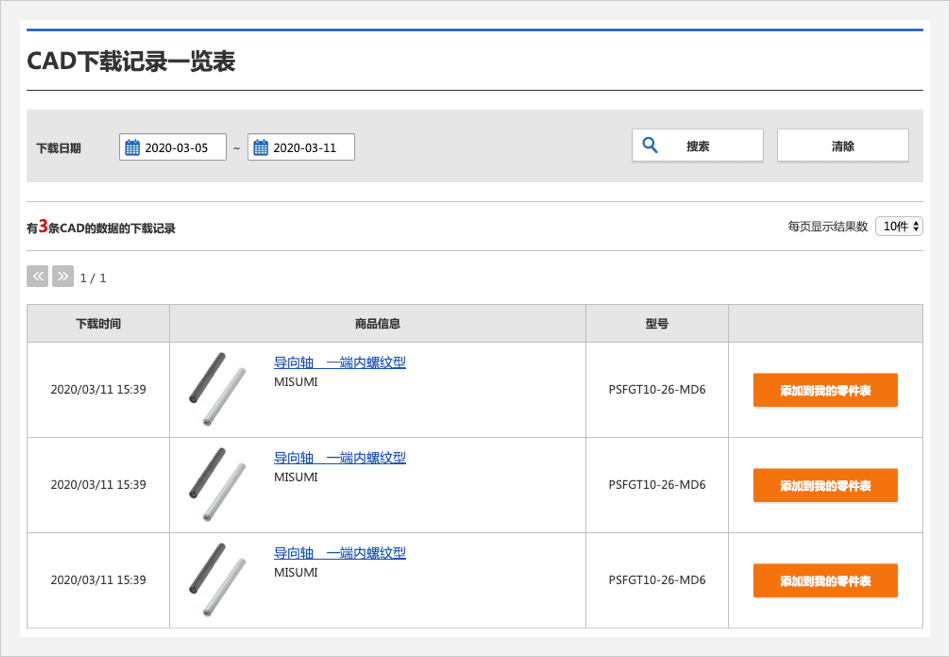Open the end date calendar icon
950x657 pixels.
(261, 148)
